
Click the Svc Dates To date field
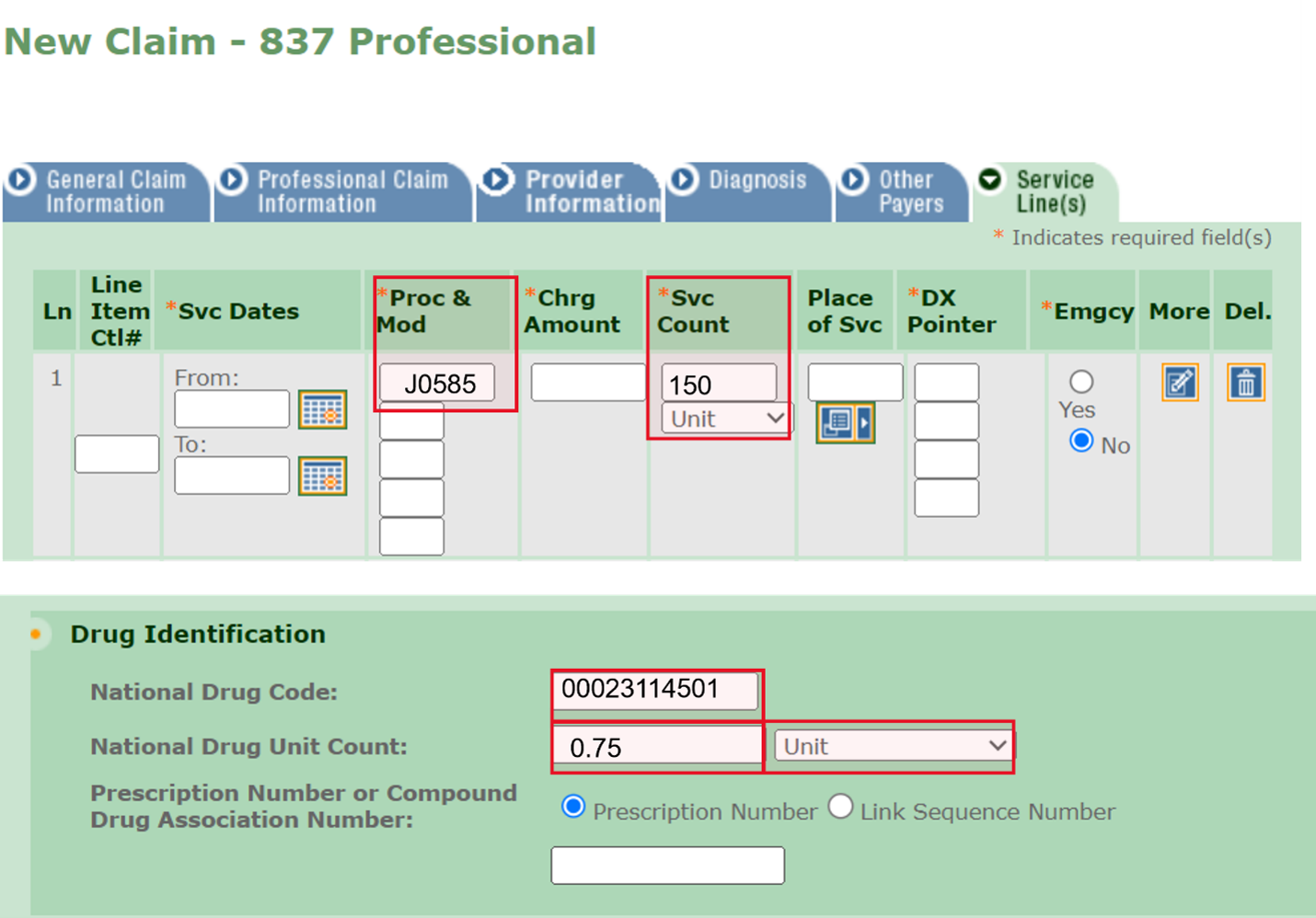click(232, 476)
